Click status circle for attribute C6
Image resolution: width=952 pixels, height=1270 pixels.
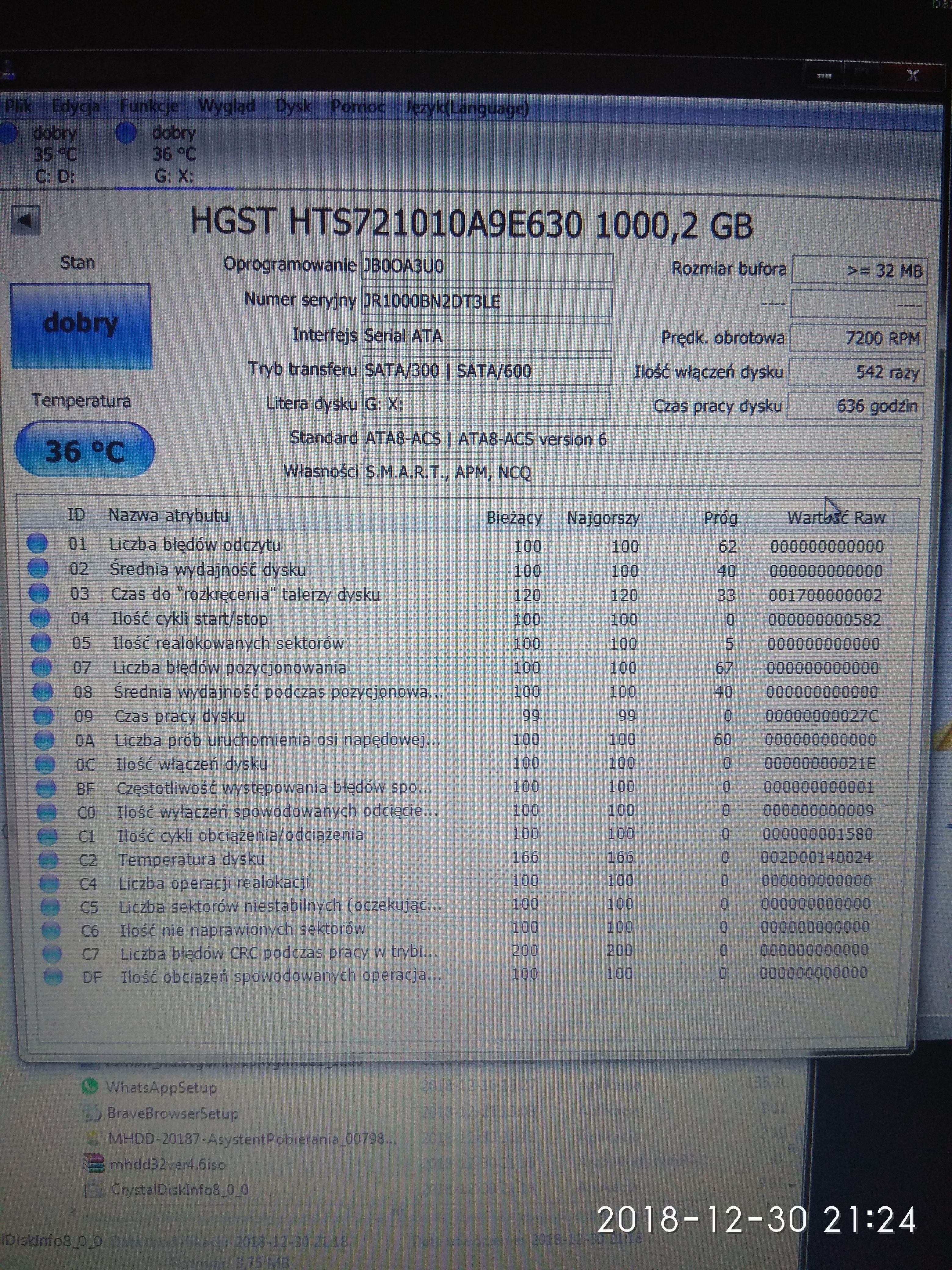click(x=51, y=930)
